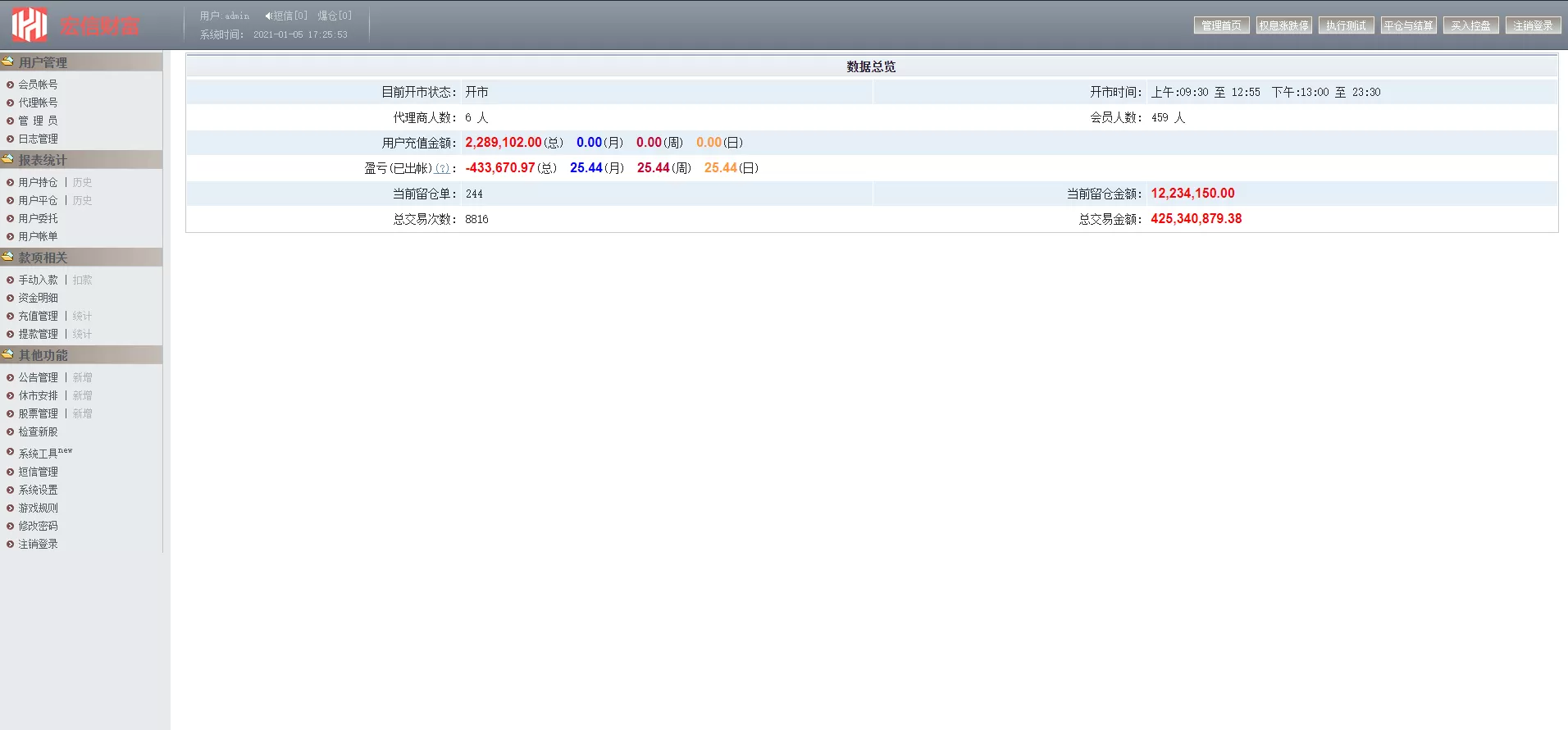Open 平仓与结算 in the top bar
Viewport: 1568px width, 730px height.
(1409, 25)
